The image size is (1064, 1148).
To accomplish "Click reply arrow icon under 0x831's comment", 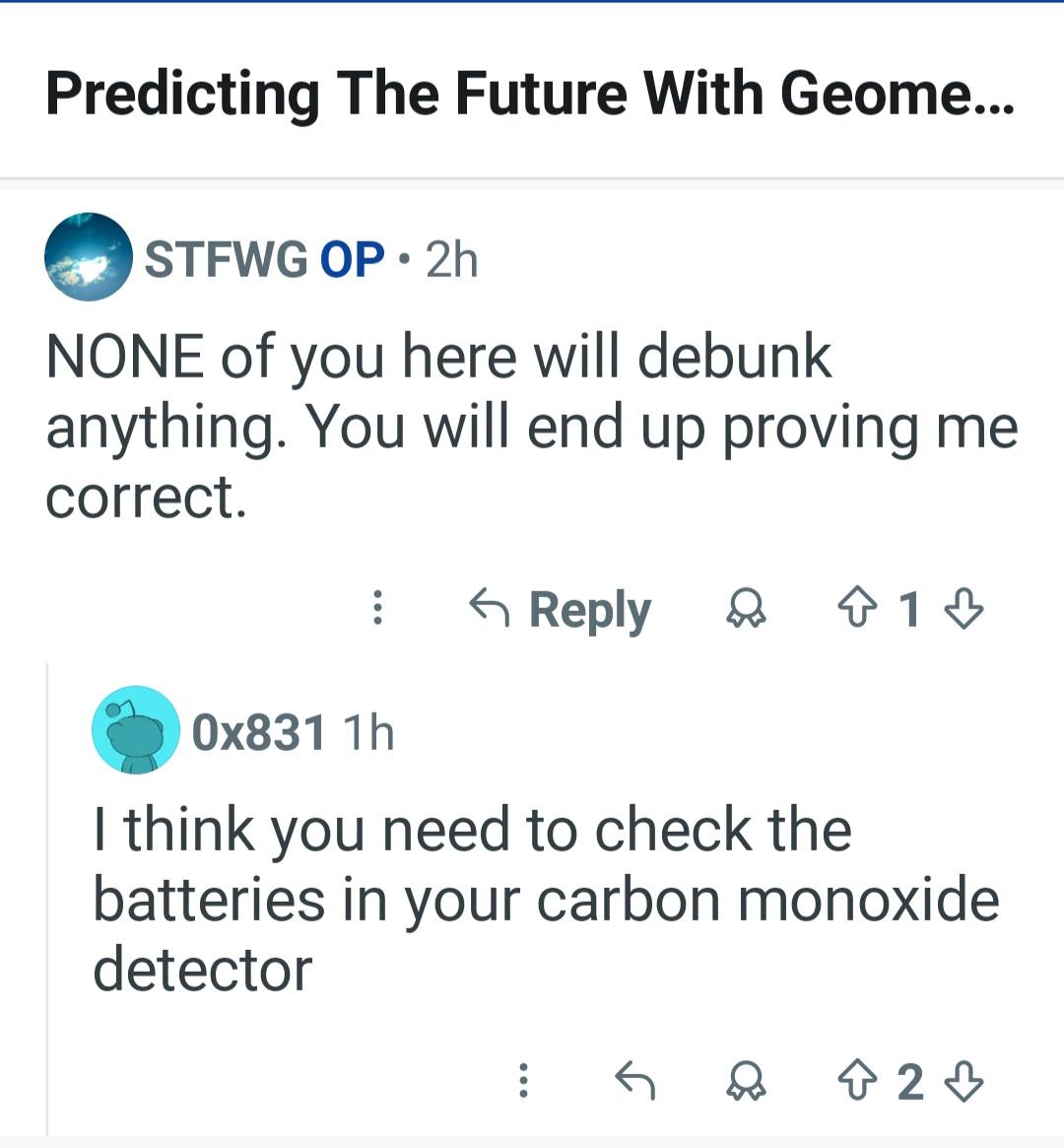I will [634, 1081].
